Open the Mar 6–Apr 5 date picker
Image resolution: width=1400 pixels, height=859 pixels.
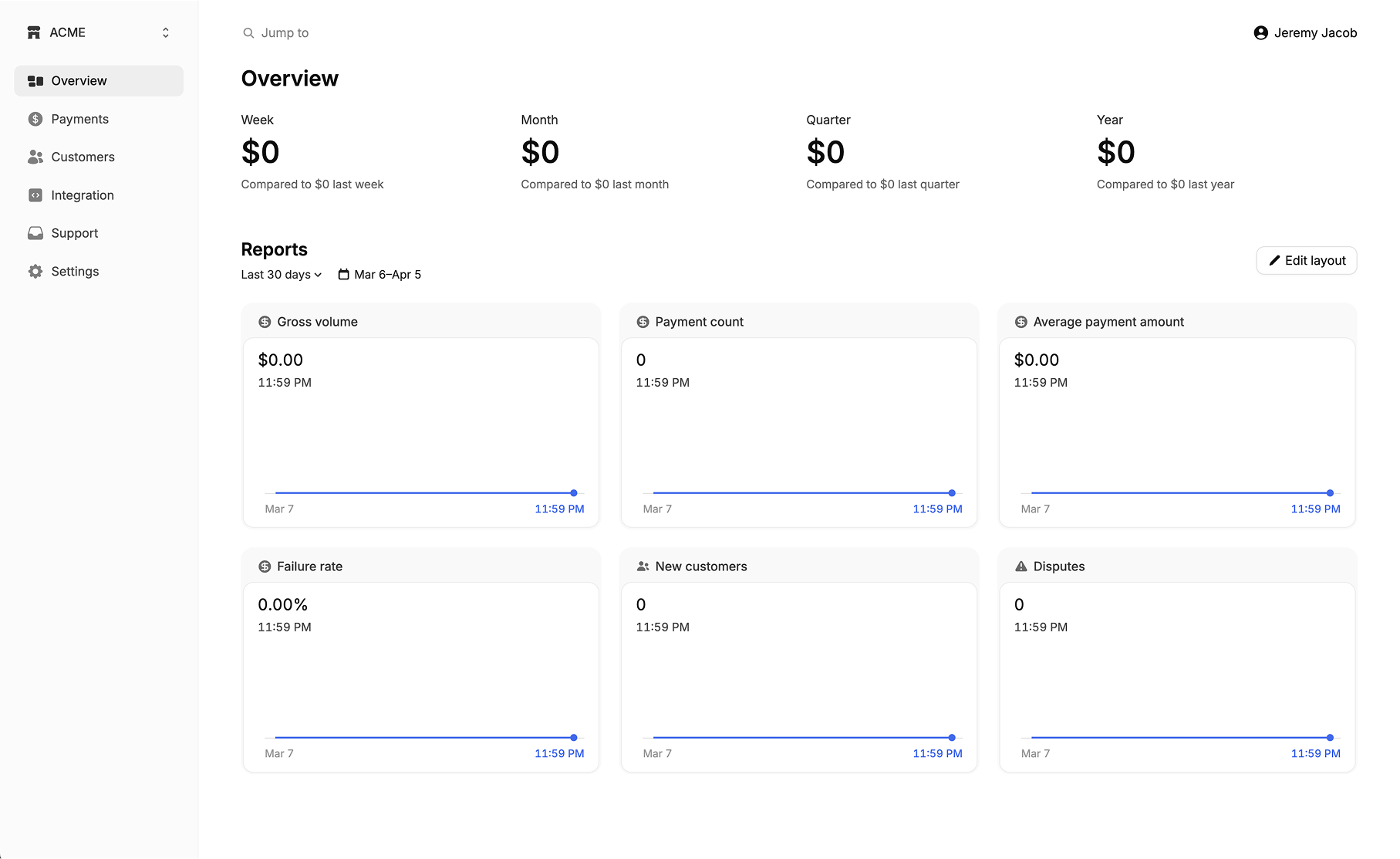pos(380,275)
